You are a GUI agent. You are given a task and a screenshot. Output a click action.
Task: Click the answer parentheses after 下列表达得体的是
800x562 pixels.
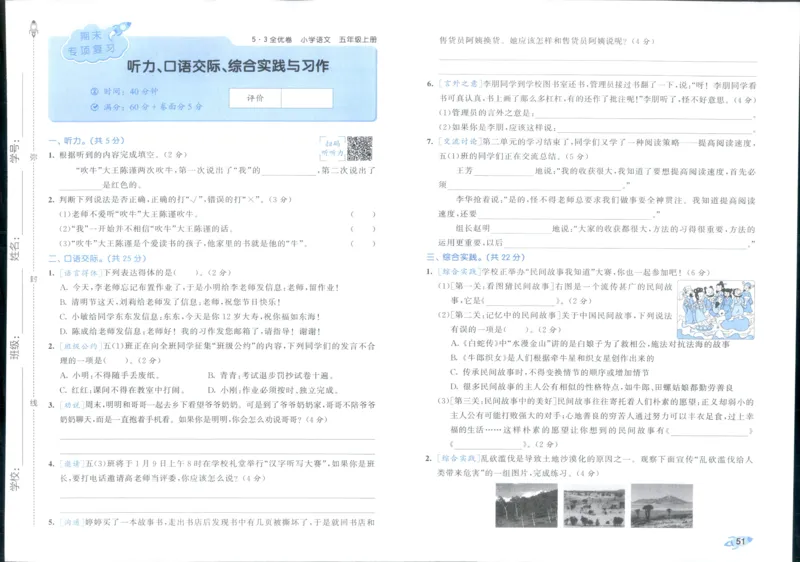(x=186, y=273)
